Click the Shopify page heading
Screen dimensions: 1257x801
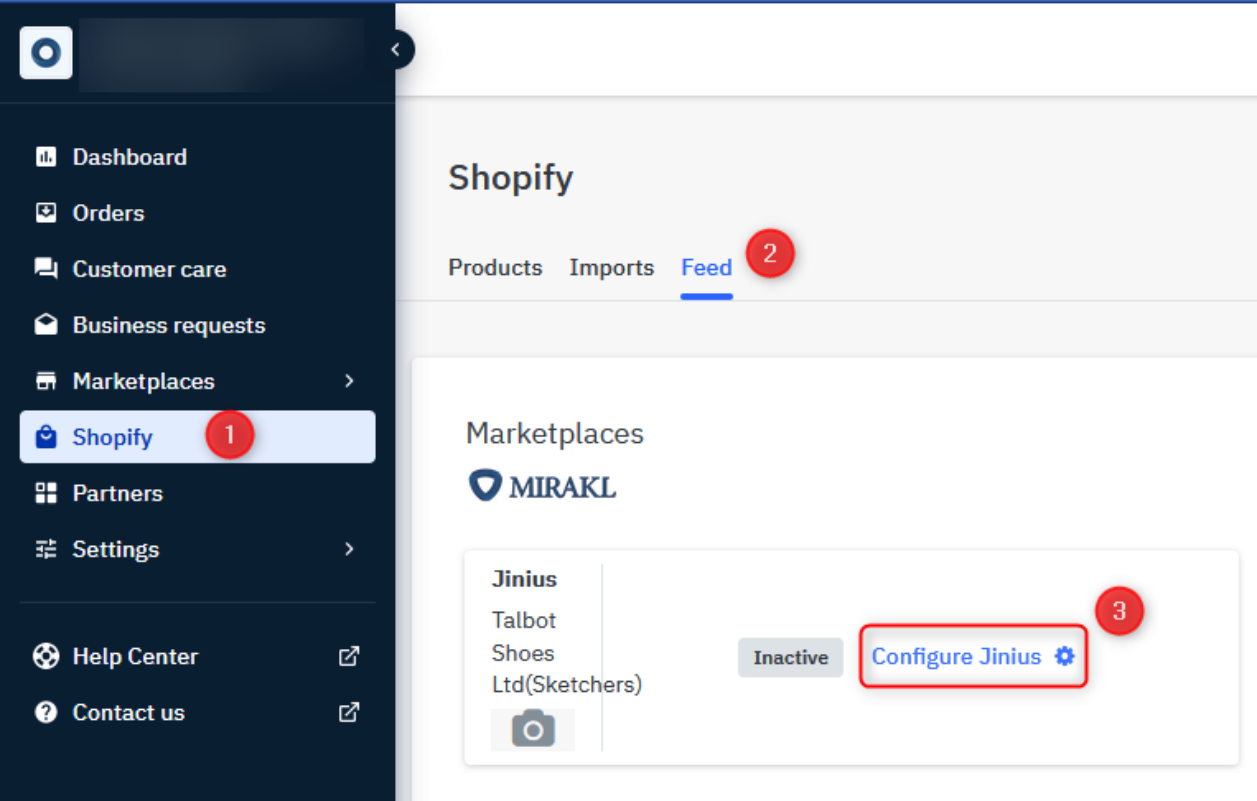click(511, 178)
